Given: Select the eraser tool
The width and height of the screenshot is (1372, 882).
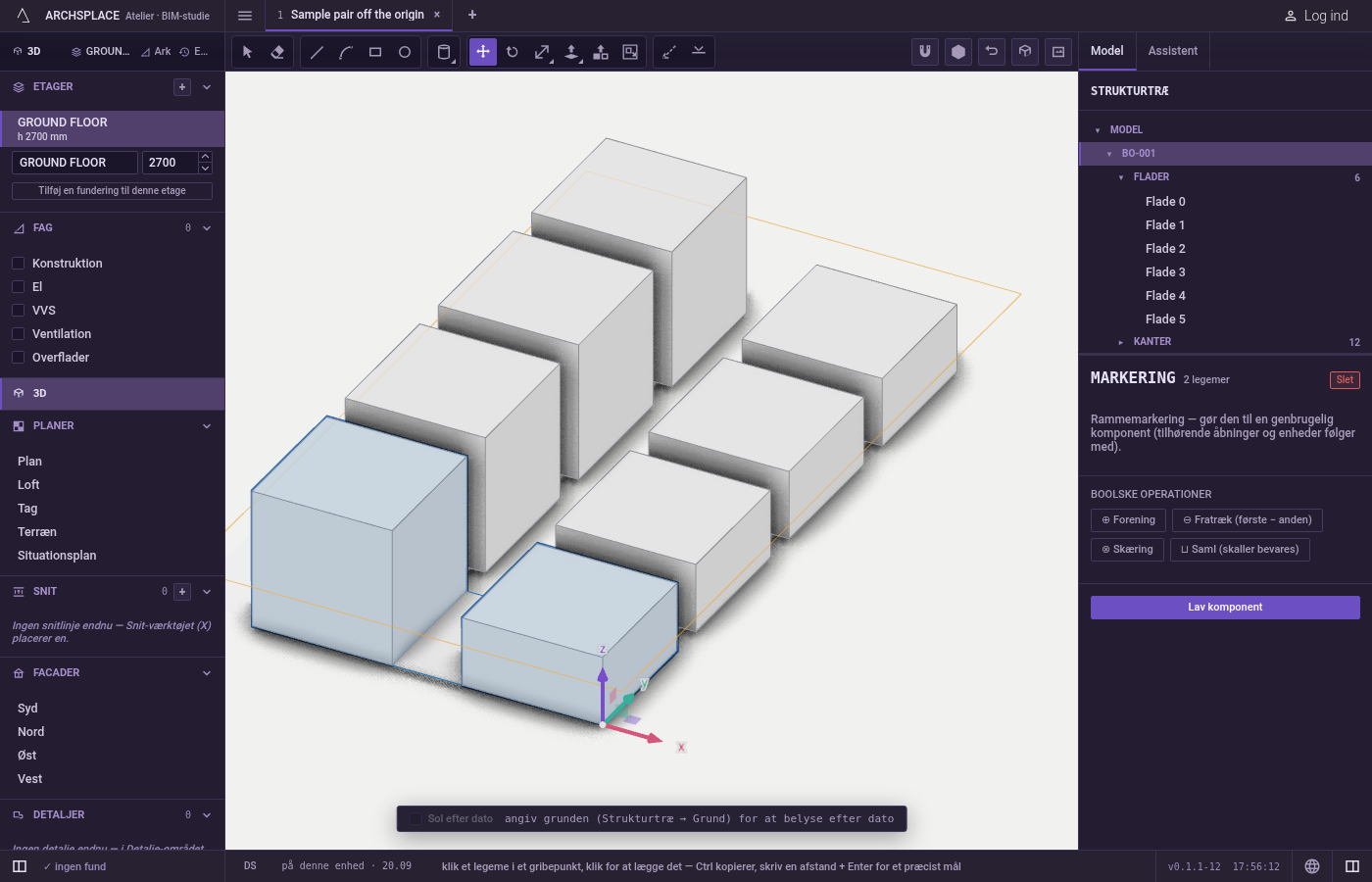Looking at the screenshot, I should [x=277, y=52].
